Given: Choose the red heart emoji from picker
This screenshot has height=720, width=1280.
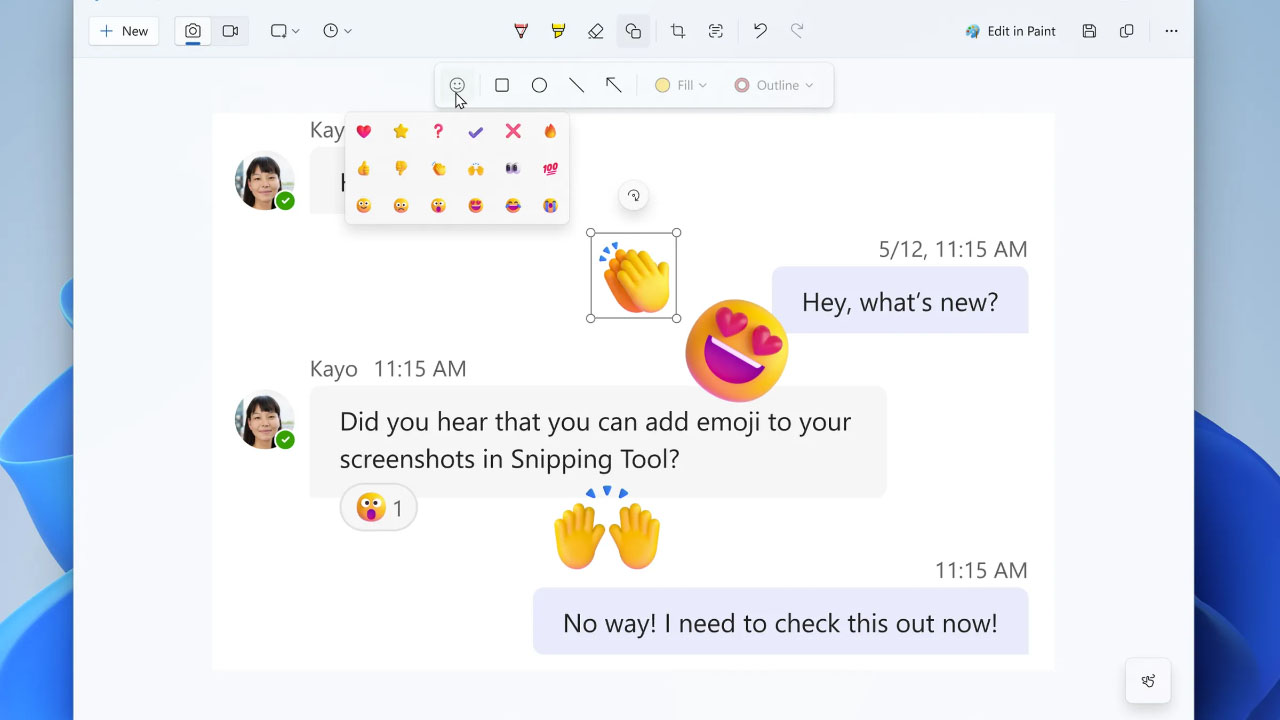Looking at the screenshot, I should point(364,131).
